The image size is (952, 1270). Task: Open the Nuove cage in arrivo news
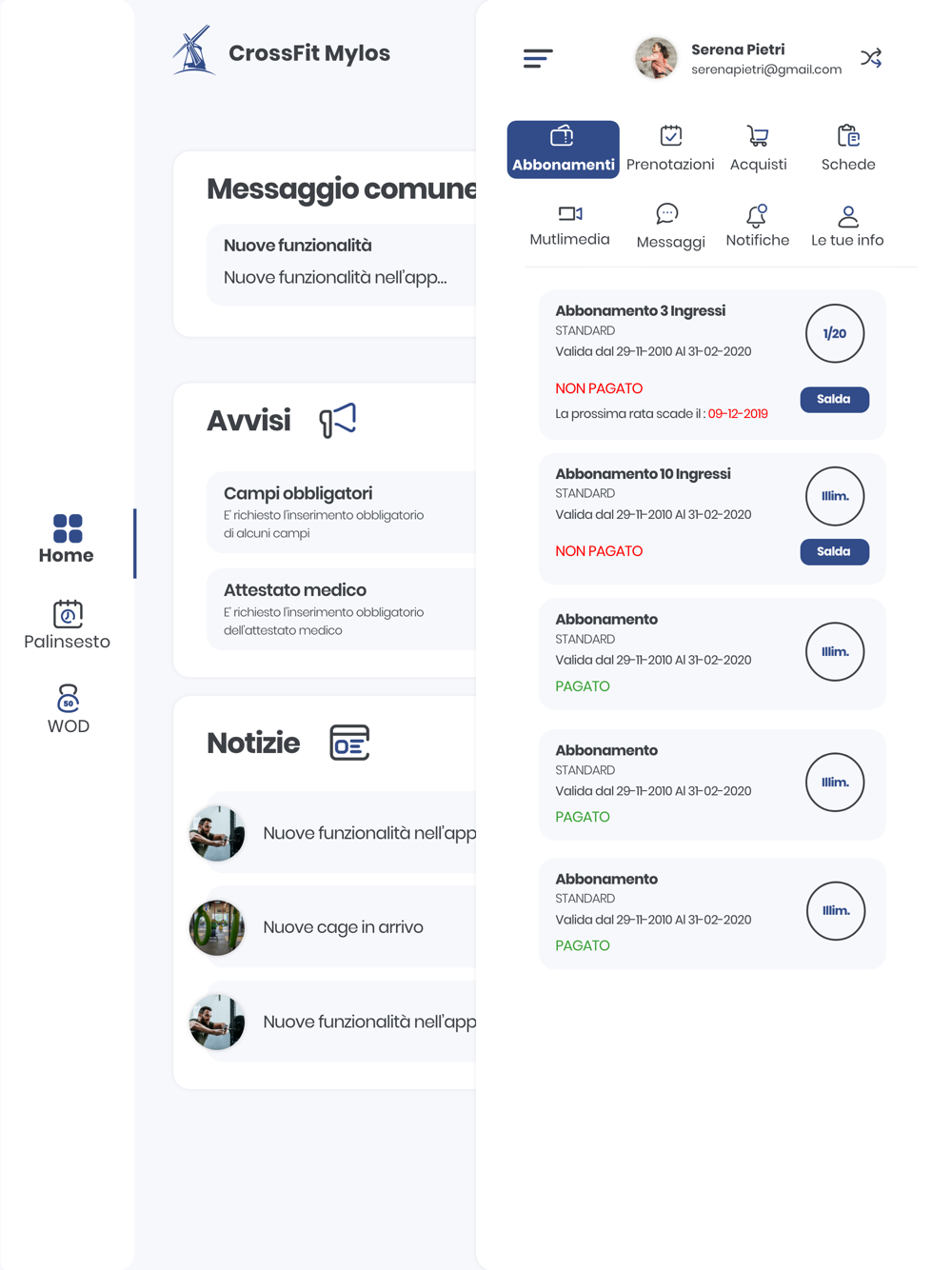coord(333,927)
